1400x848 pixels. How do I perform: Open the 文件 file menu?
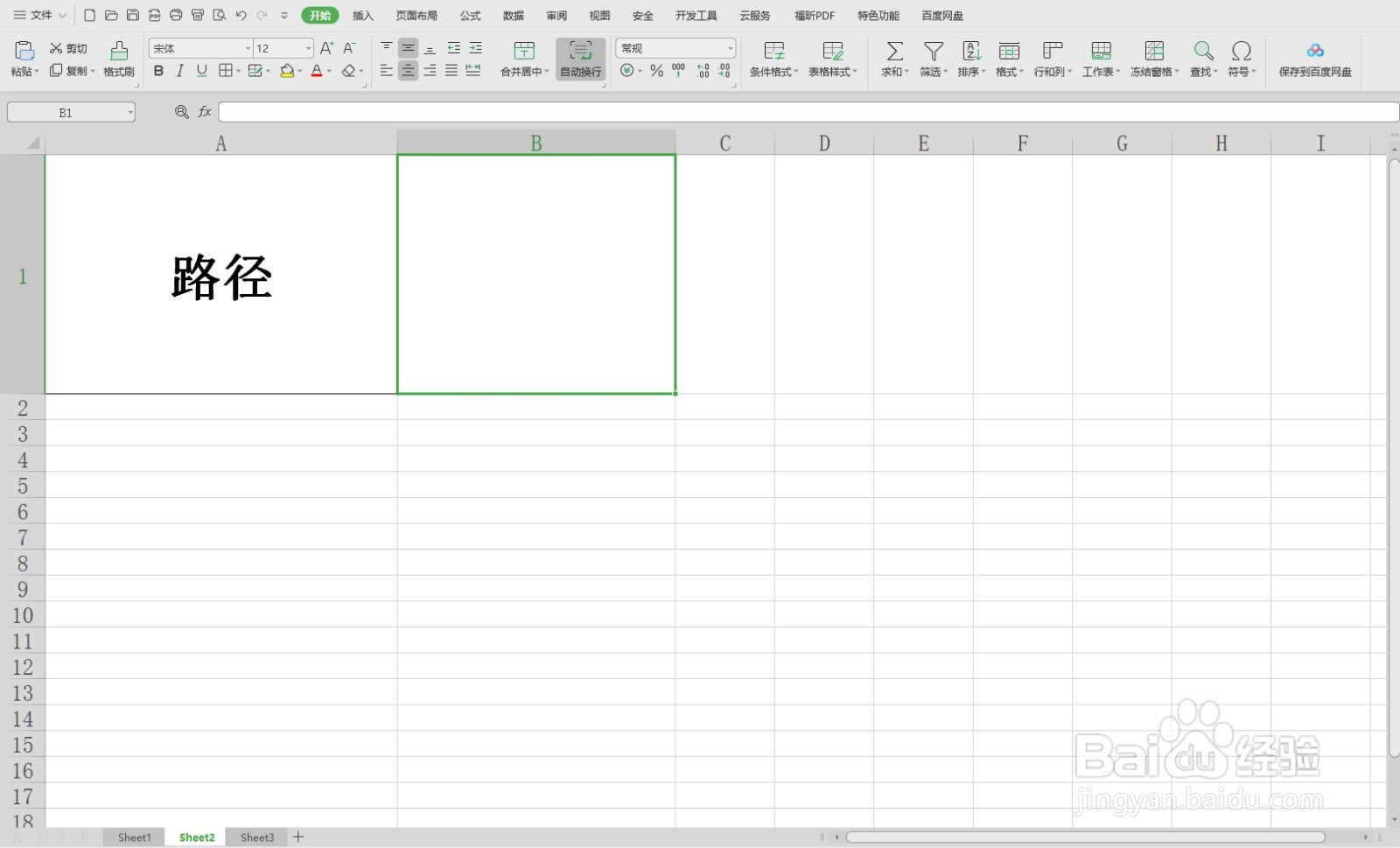(40, 16)
